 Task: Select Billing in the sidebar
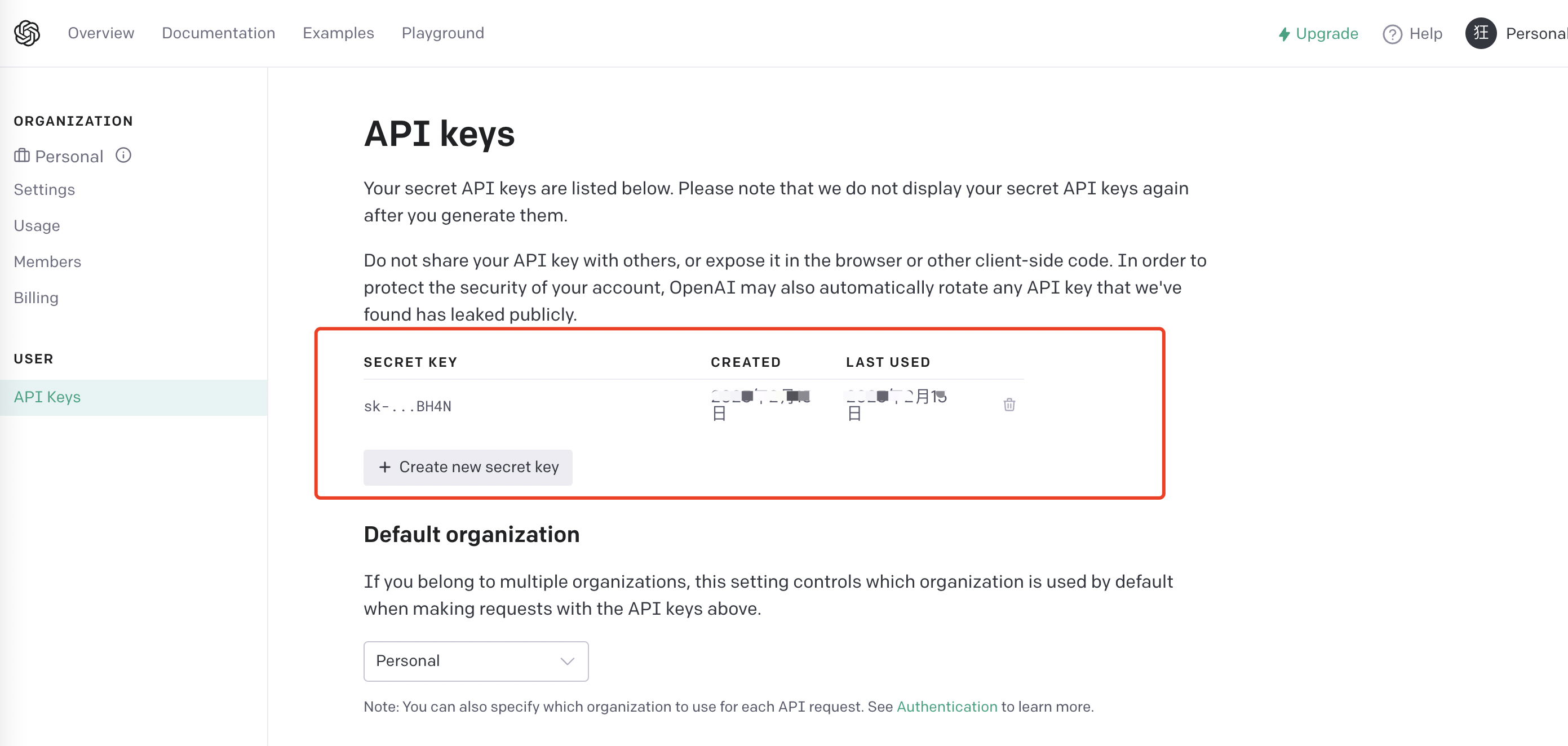tap(36, 297)
